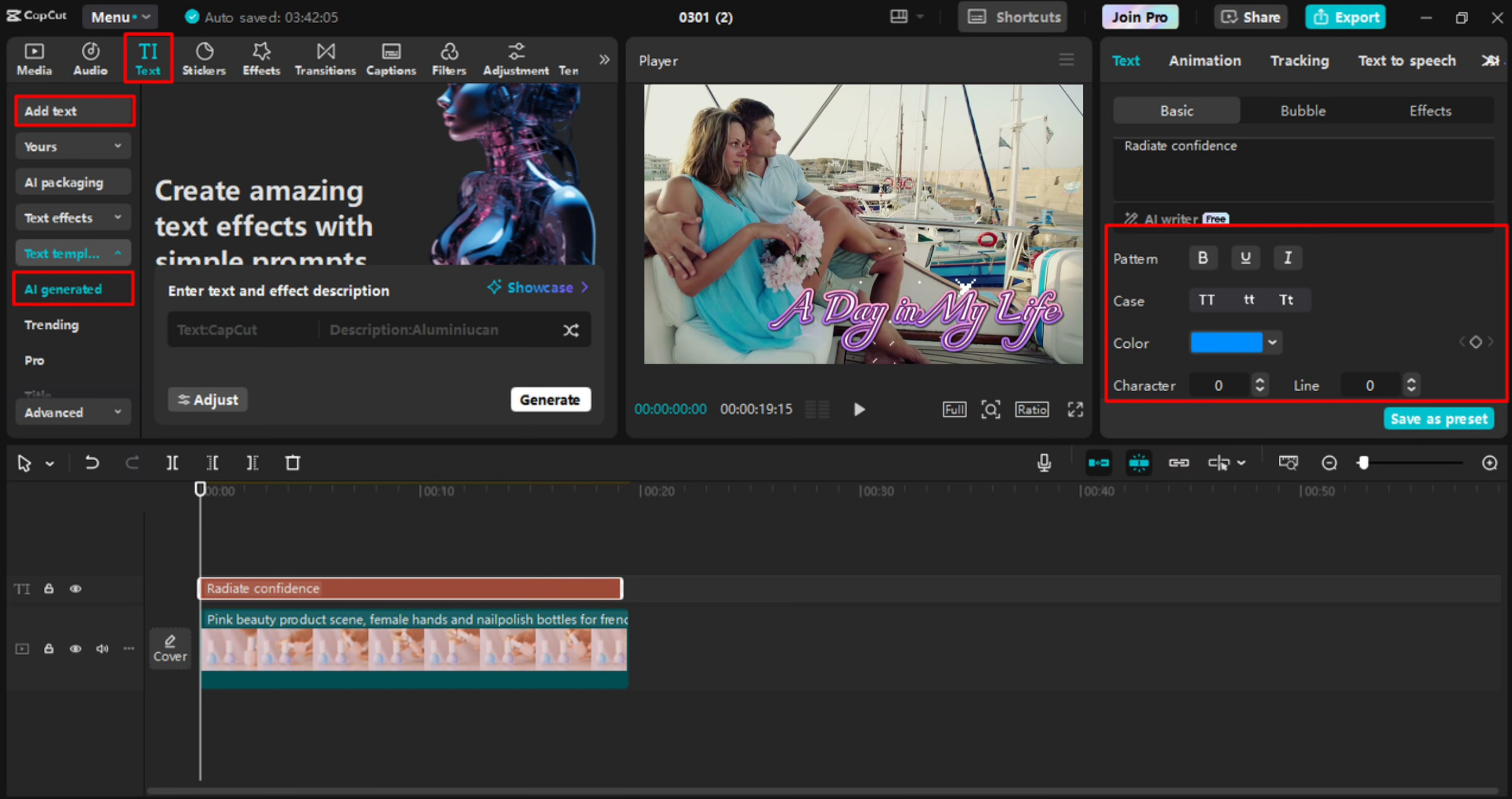Expand the Yours section
Image resolution: width=1512 pixels, height=799 pixels.
[x=73, y=146]
